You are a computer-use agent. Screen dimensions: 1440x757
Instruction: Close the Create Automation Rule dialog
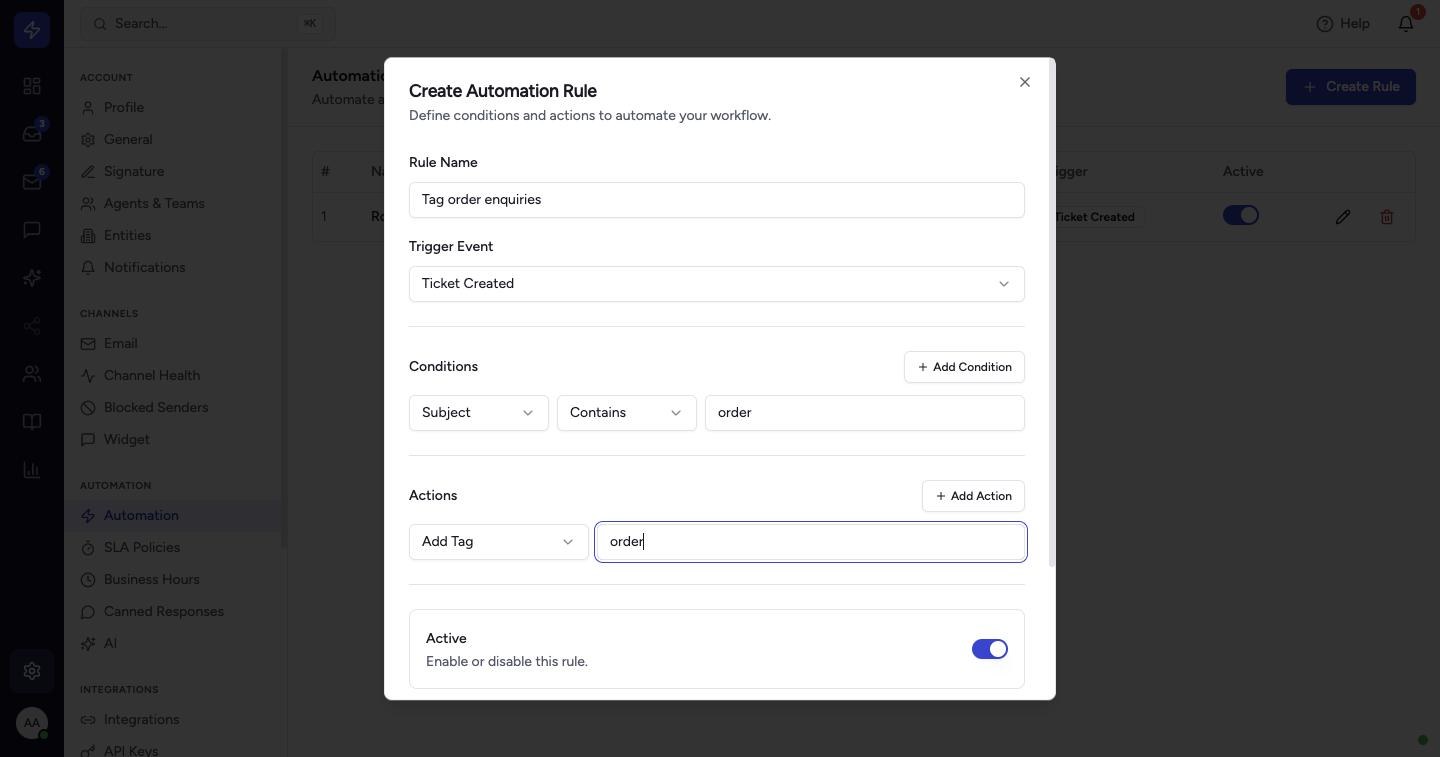tap(1025, 82)
